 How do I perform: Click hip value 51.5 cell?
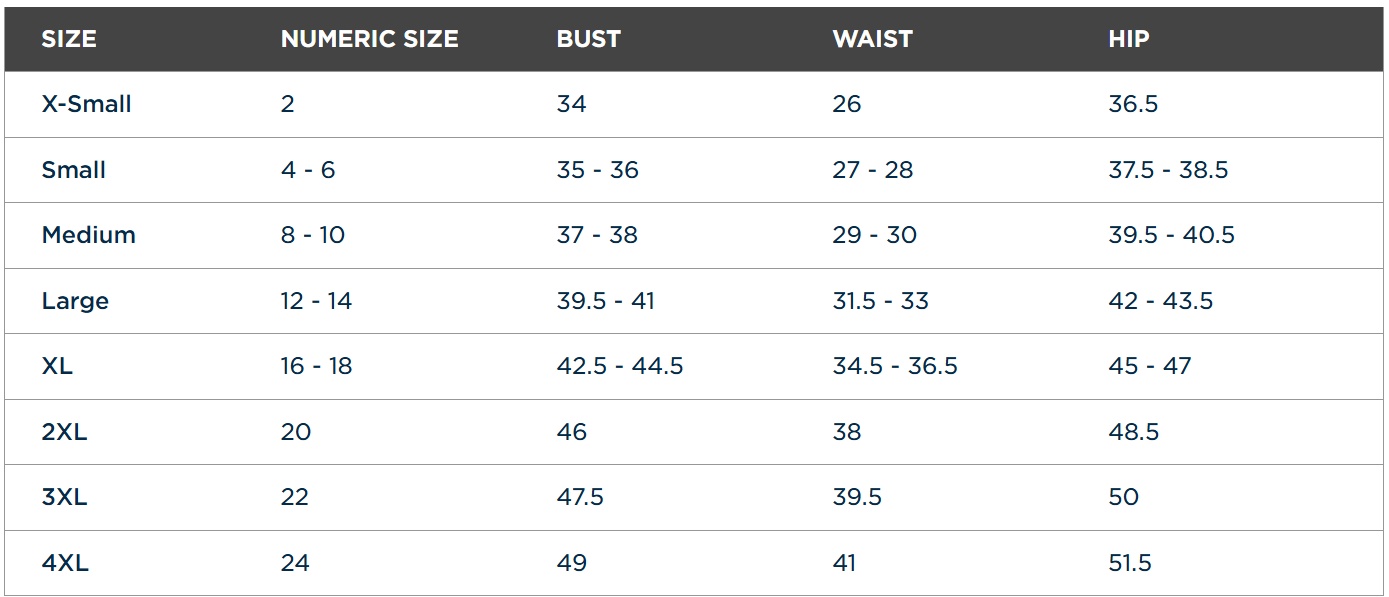[x=1130, y=563]
